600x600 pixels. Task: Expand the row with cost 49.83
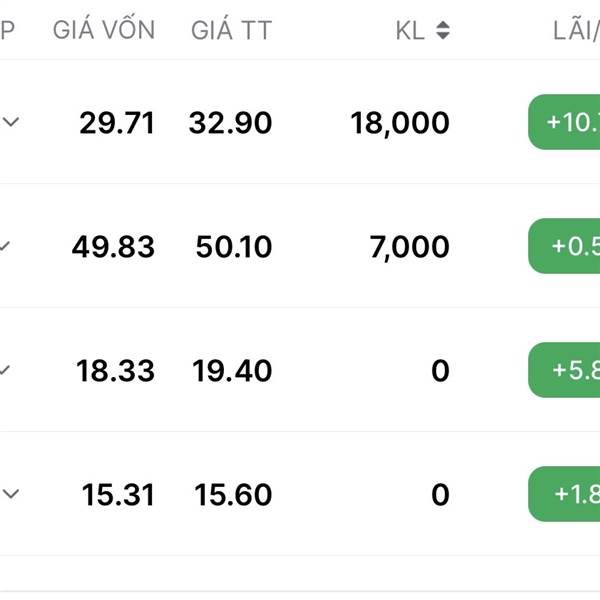5,246
